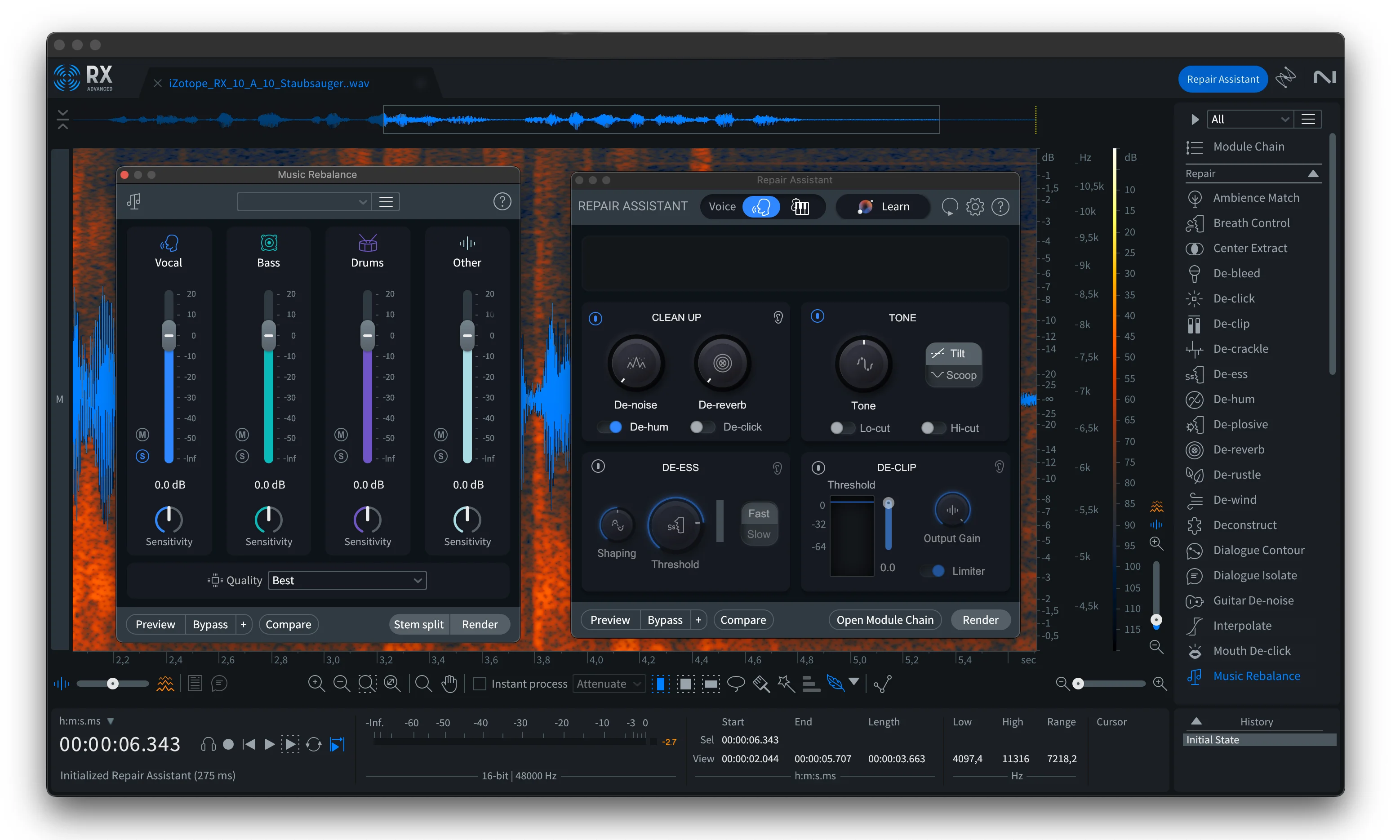1400x840 pixels.
Task: Select the Lasso selection tool
Action: pyautogui.click(x=736, y=684)
